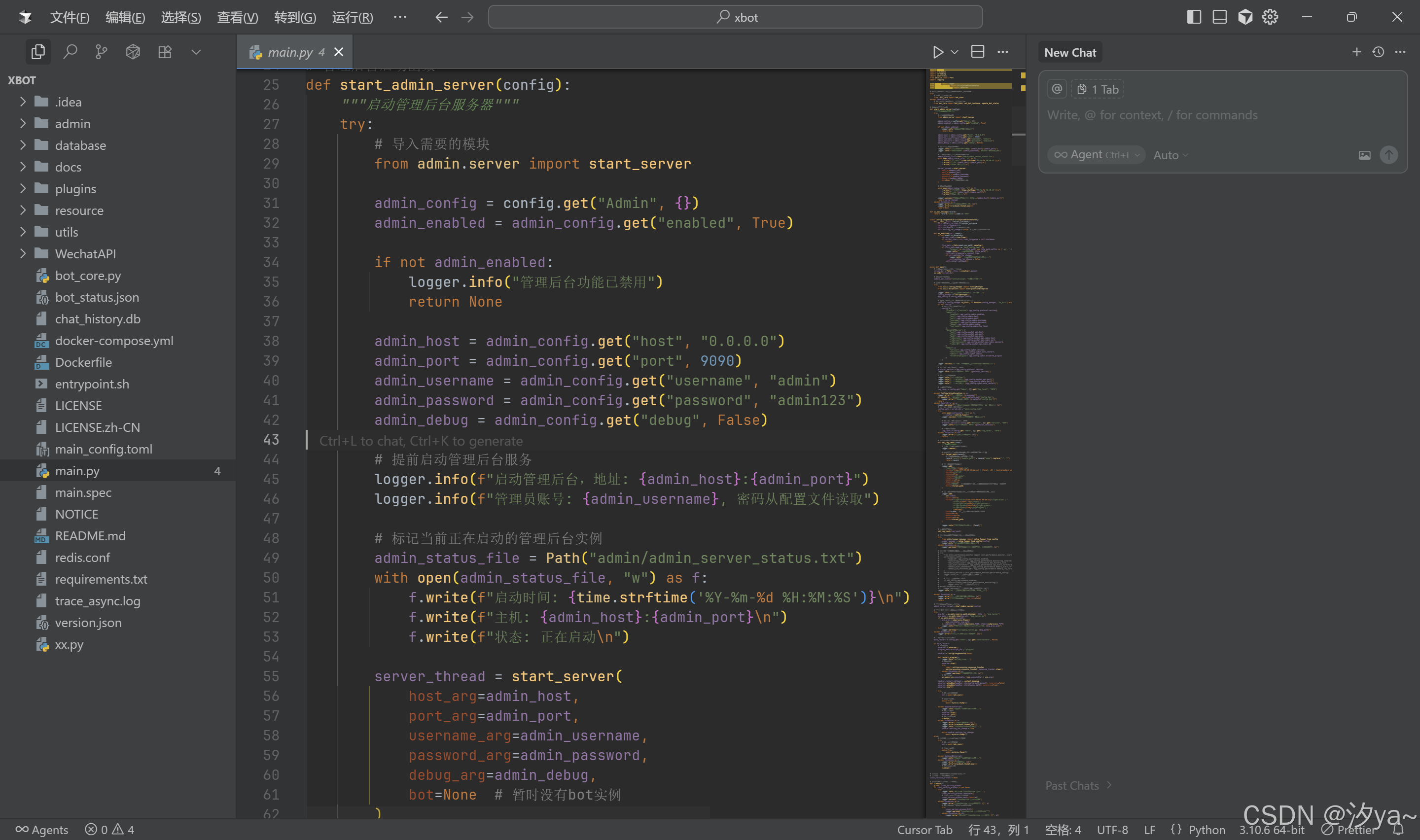Split the editor layout icon
The image size is (1420, 840).
click(977, 51)
